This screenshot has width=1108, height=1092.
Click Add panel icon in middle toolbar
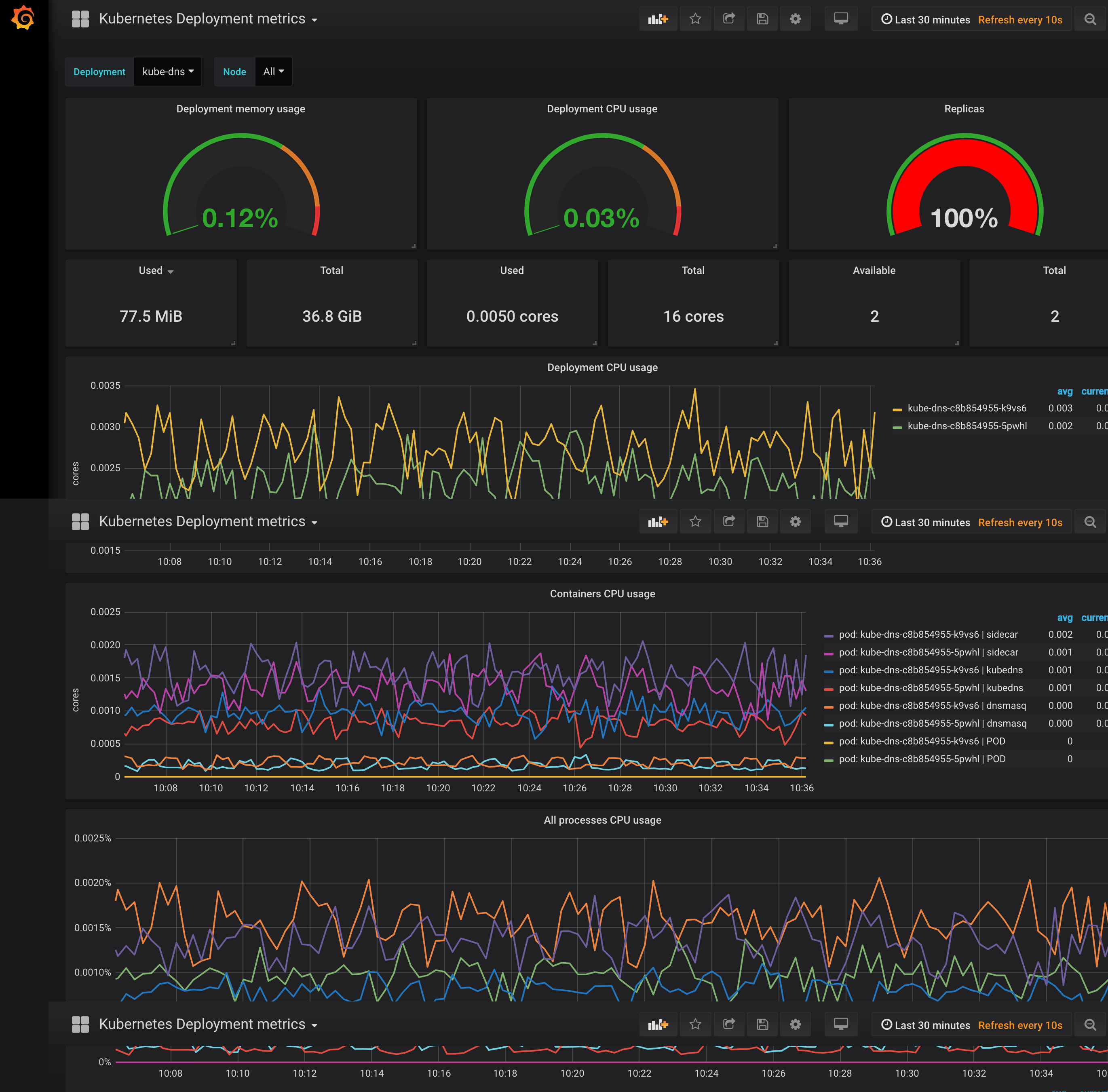[x=658, y=522]
